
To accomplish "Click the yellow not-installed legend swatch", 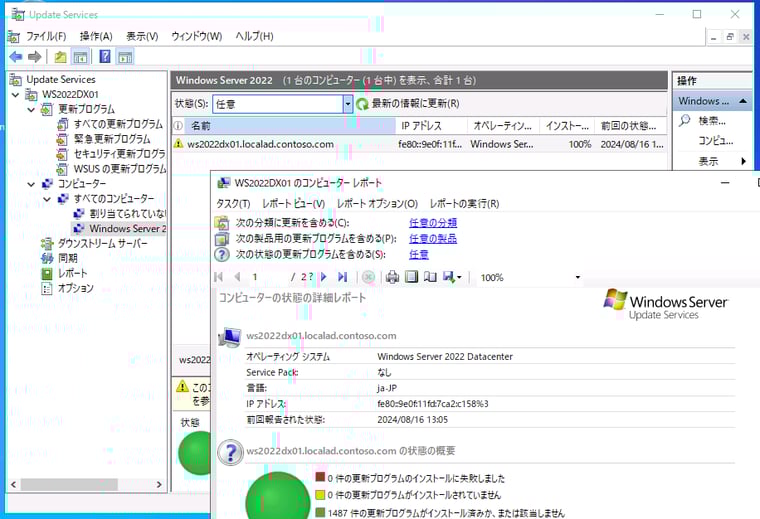I will point(320,495).
